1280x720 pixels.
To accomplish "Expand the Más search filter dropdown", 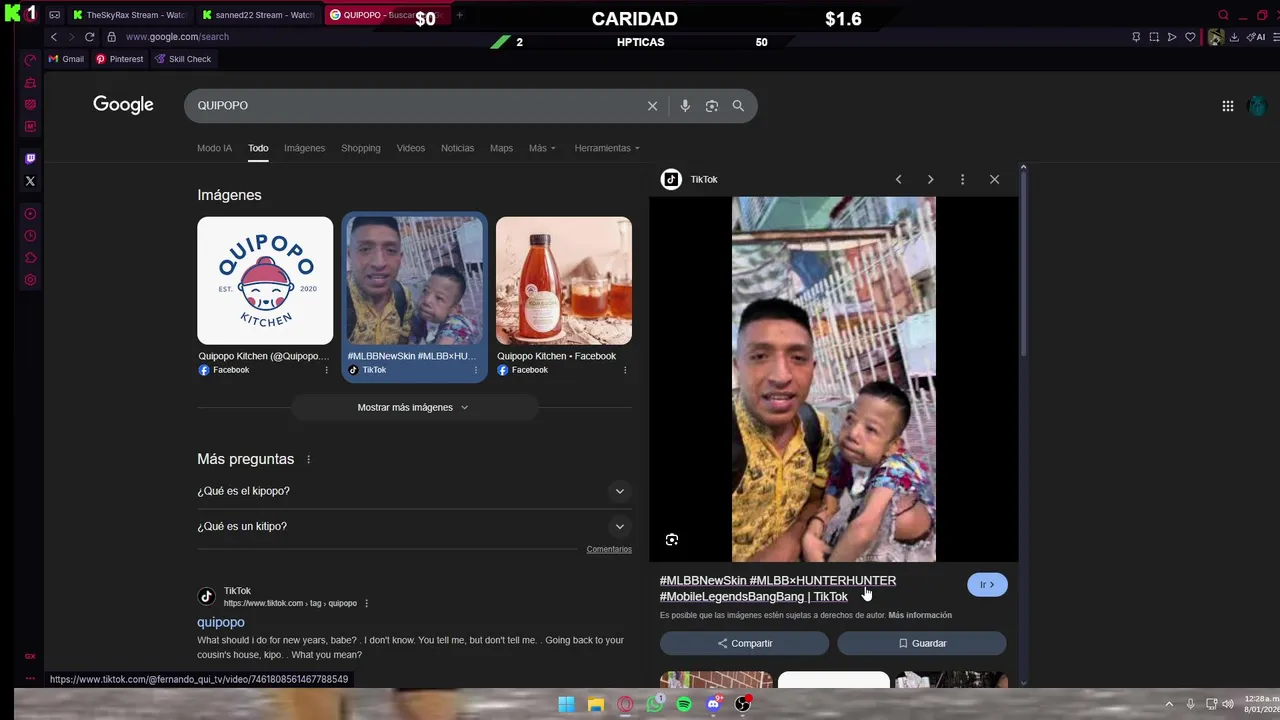I will coord(542,148).
